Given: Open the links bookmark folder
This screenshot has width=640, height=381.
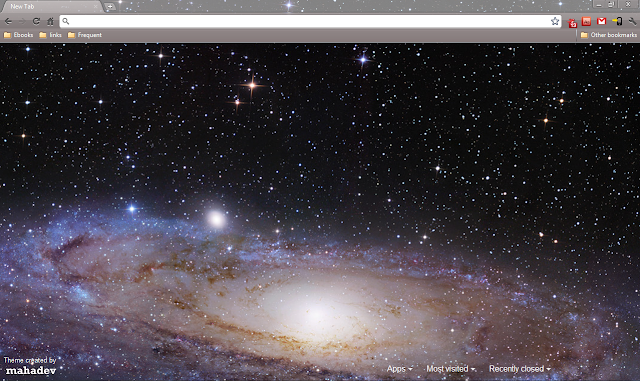Looking at the screenshot, I should (x=51, y=35).
